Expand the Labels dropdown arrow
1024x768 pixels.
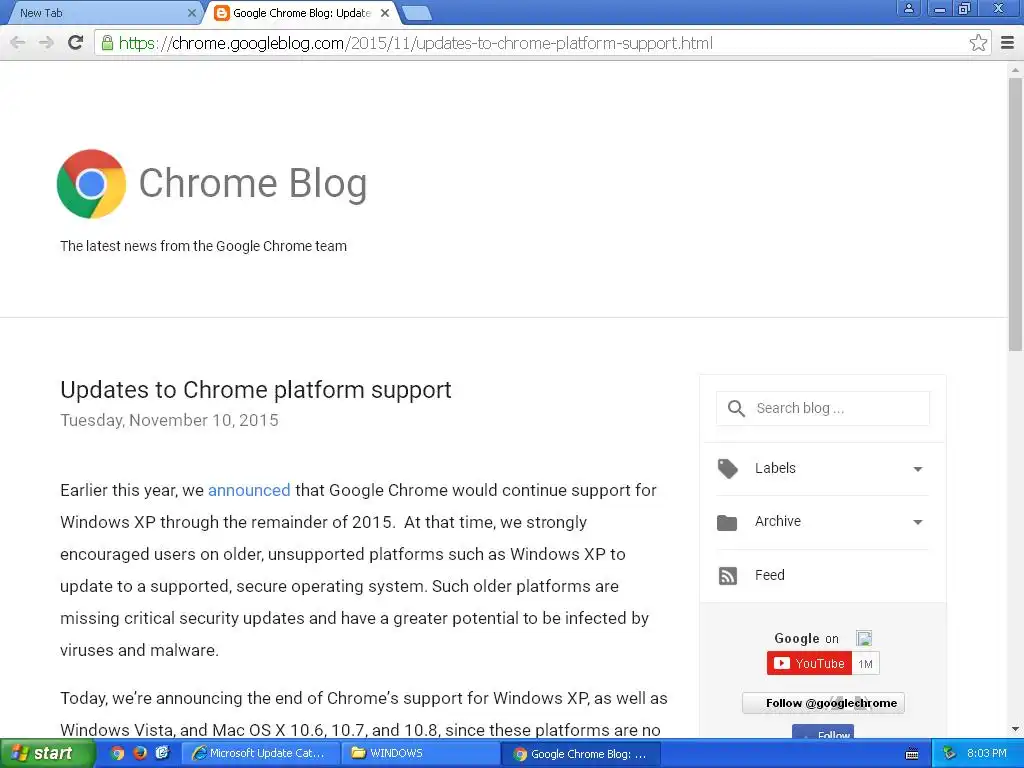tap(918, 469)
